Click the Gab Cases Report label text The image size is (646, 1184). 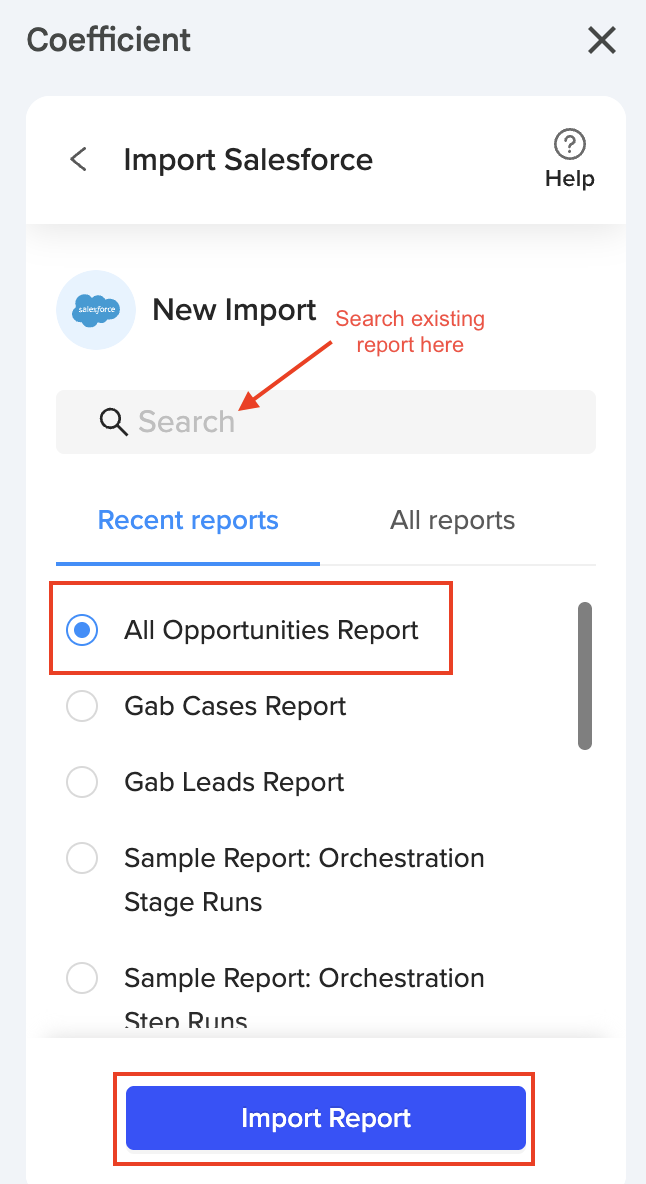235,706
